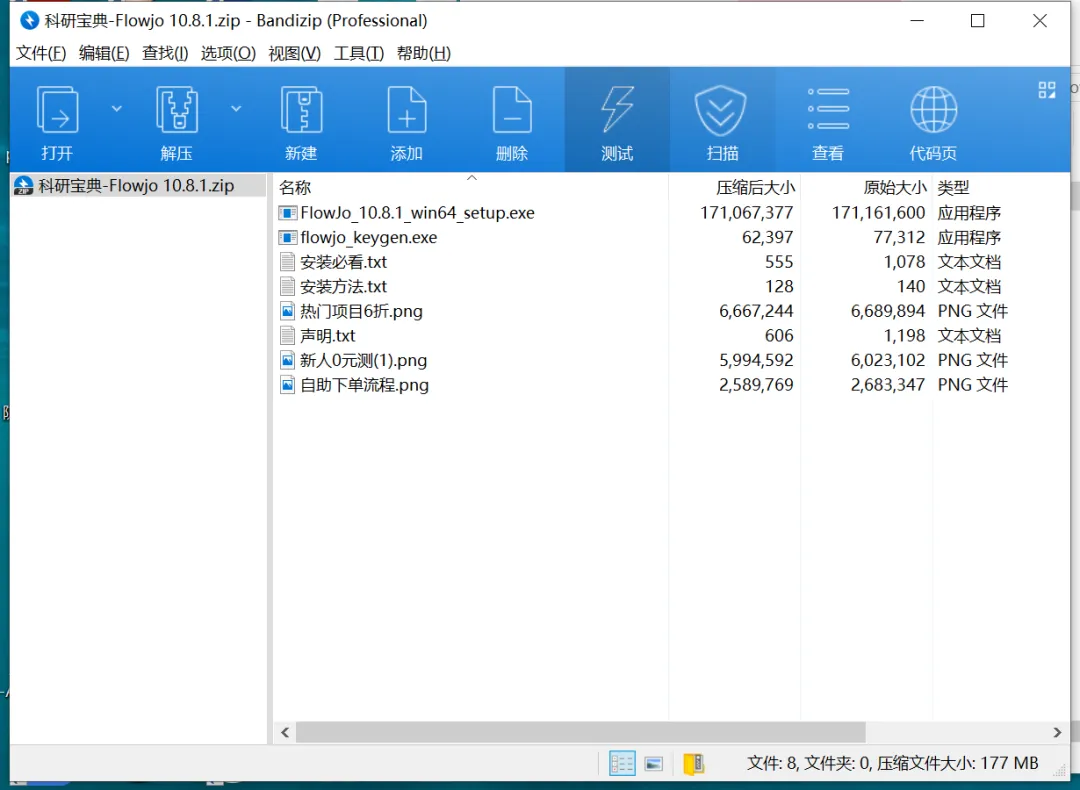Select the 解压 (Extract) toolbar icon
1080x790 pixels.
click(176, 120)
